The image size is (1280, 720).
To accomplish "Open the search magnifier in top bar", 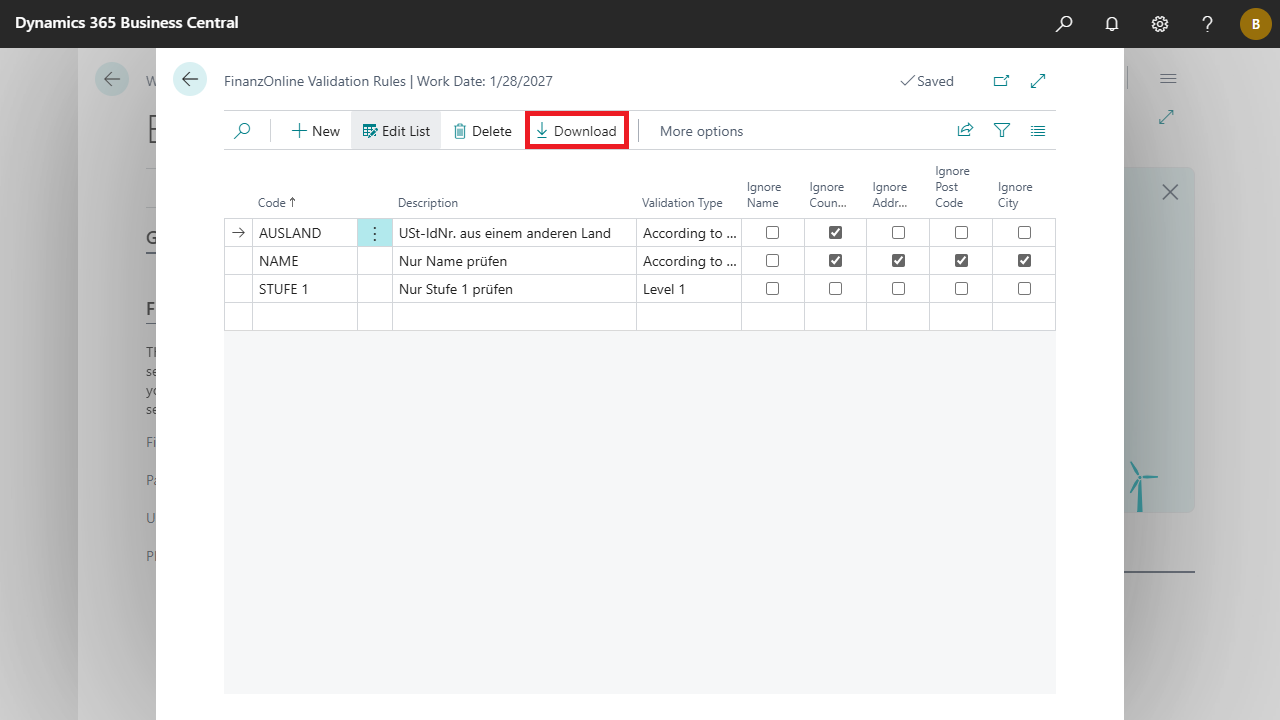I will 1064,23.
